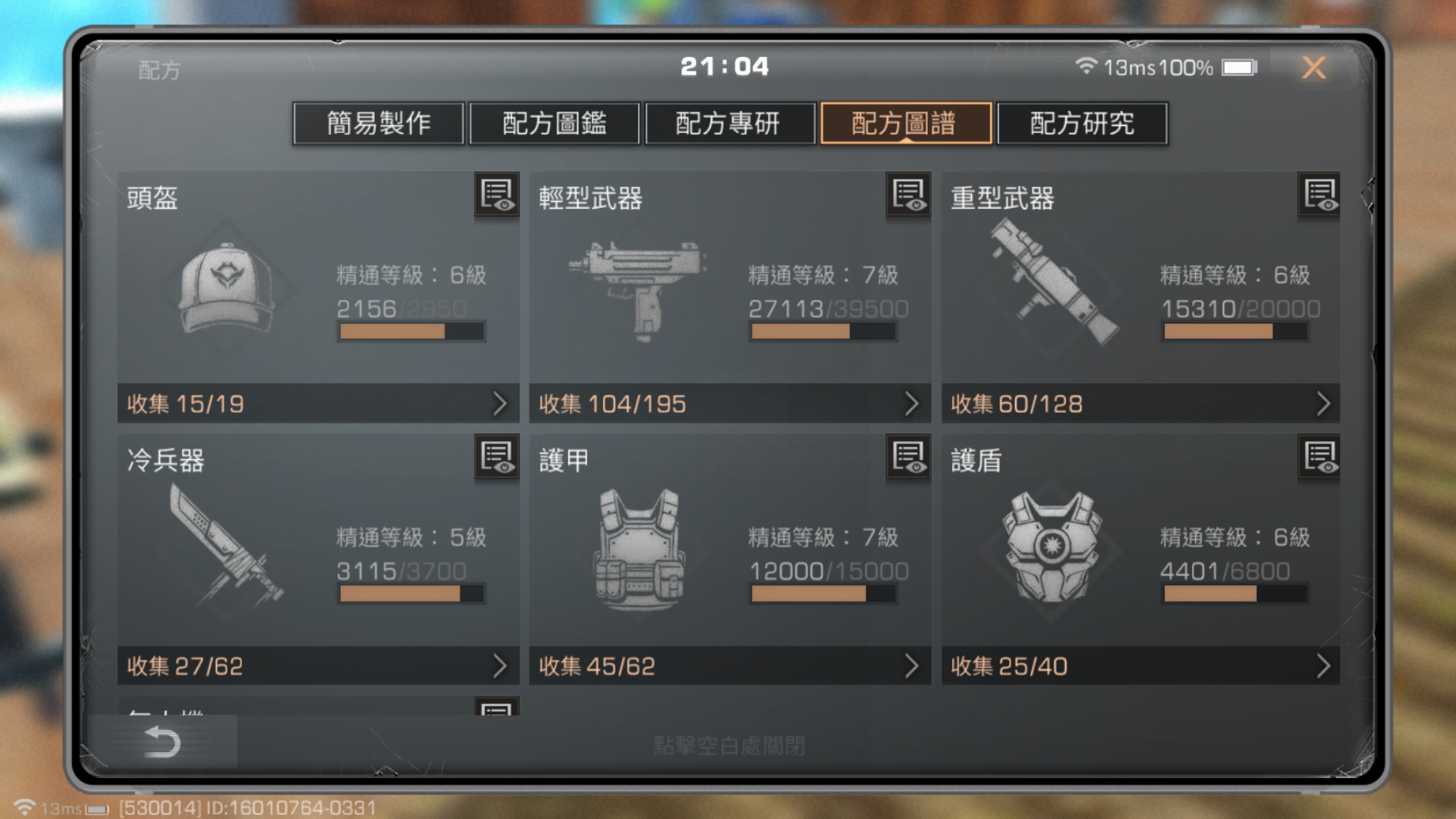Click the 護甲 list view icon
This screenshot has width=1456, height=819.
pos(908,457)
